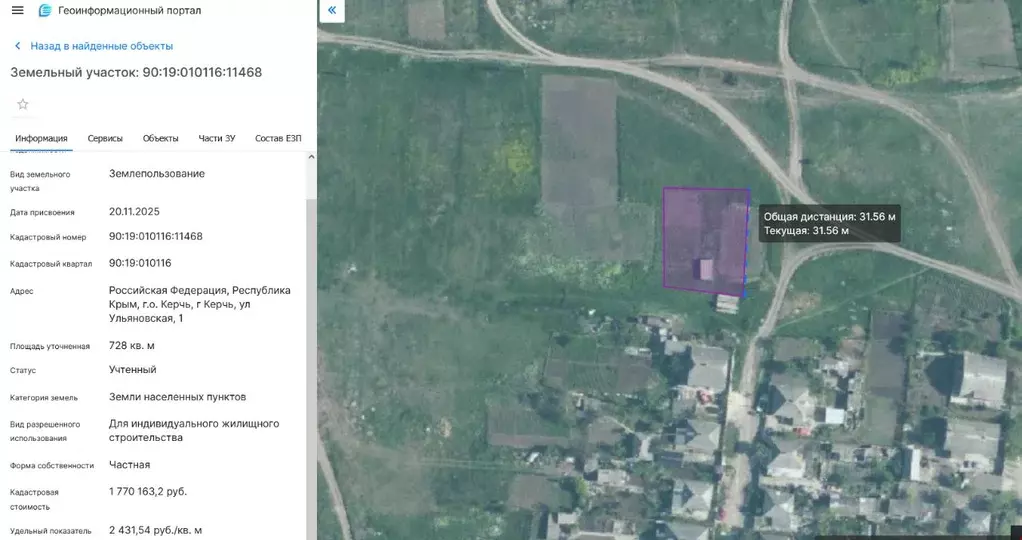Open the Объекты tab
Image resolution: width=1022 pixels, height=540 pixels.
[x=160, y=138]
